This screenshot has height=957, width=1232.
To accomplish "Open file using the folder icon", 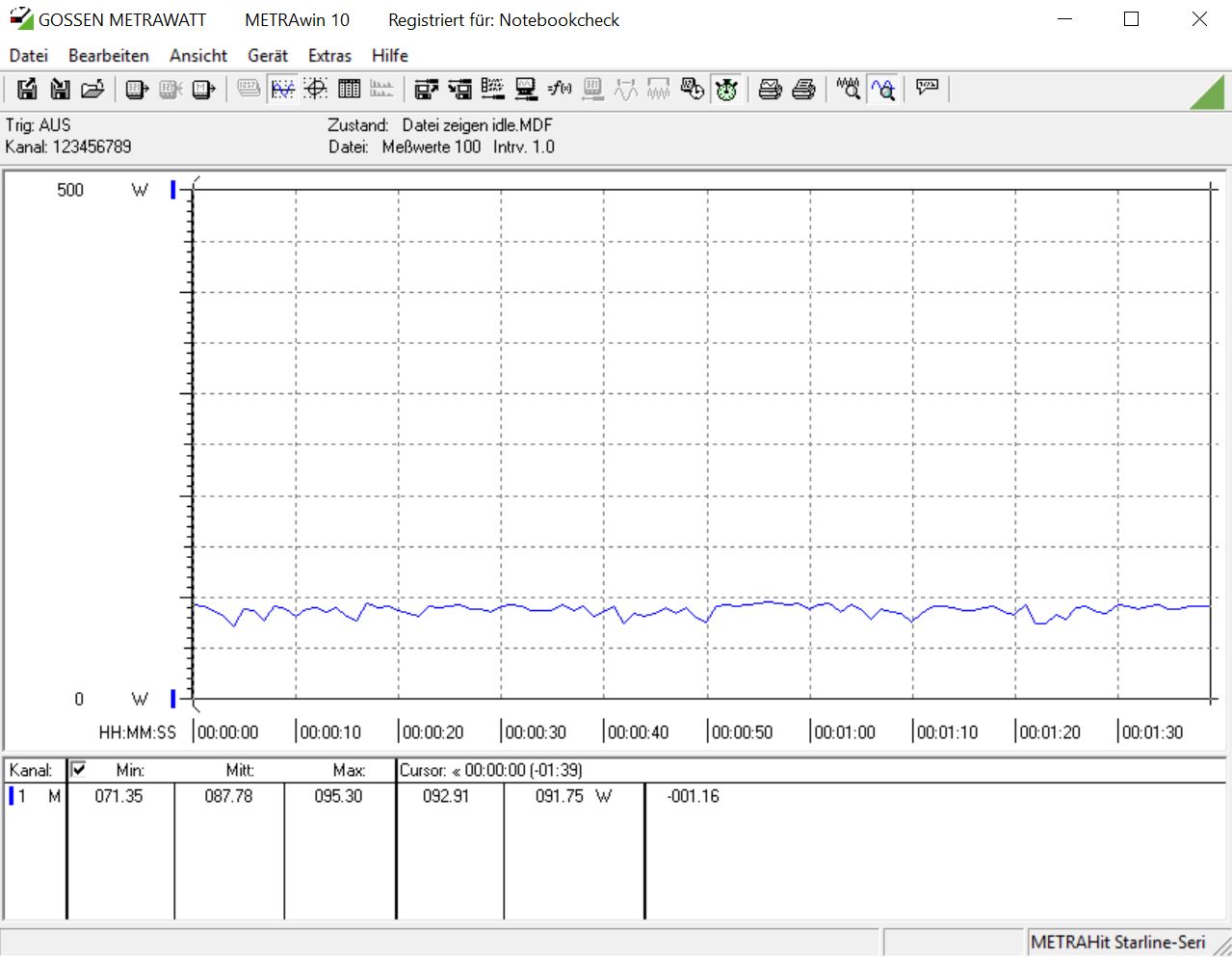I will (92, 90).
